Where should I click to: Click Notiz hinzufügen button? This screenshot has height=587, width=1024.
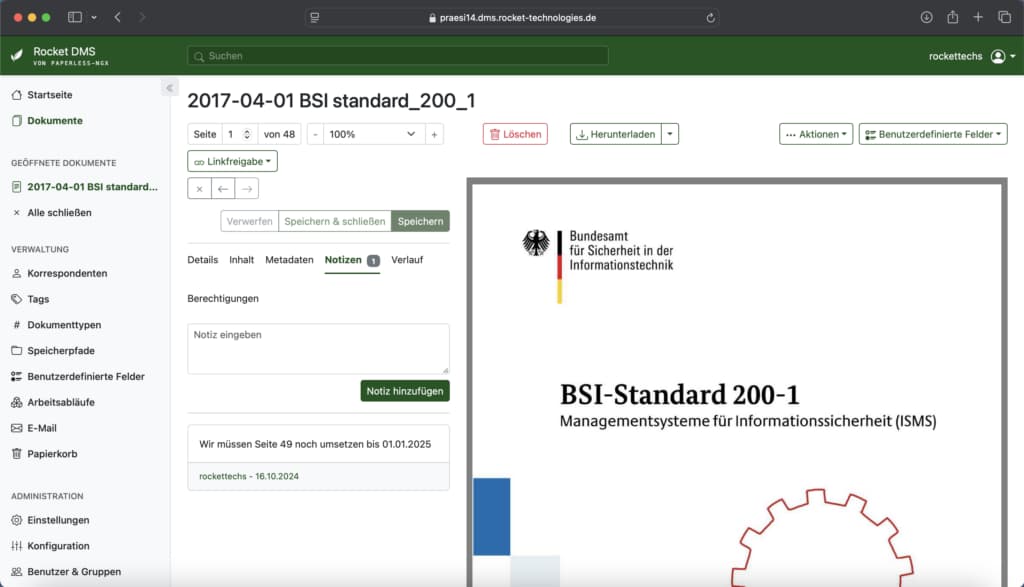coord(405,391)
